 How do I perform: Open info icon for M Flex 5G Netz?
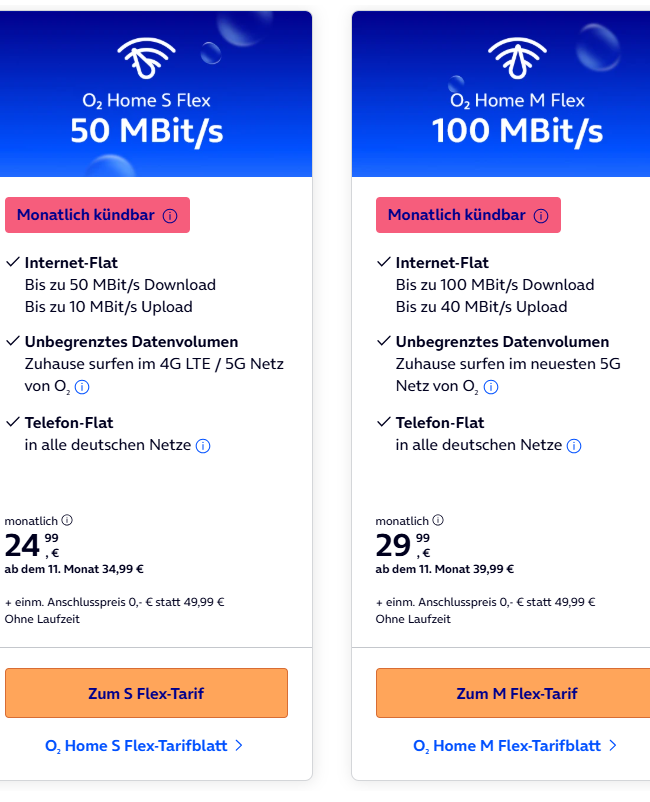click(491, 387)
